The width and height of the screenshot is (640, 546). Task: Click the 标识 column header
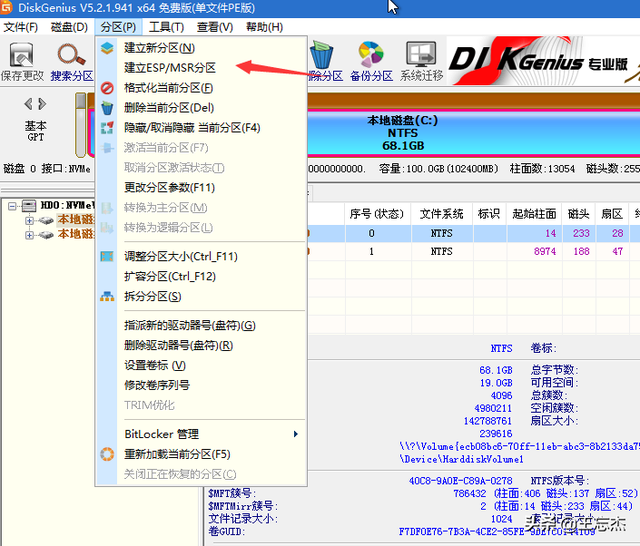(489, 214)
